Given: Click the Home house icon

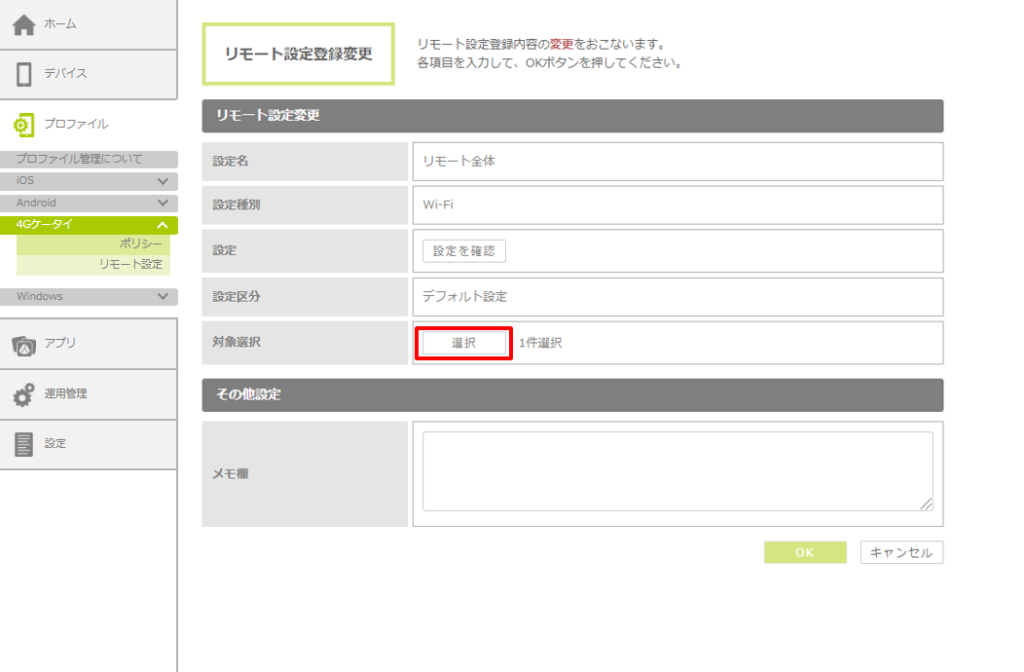Looking at the screenshot, I should pos(24,24).
